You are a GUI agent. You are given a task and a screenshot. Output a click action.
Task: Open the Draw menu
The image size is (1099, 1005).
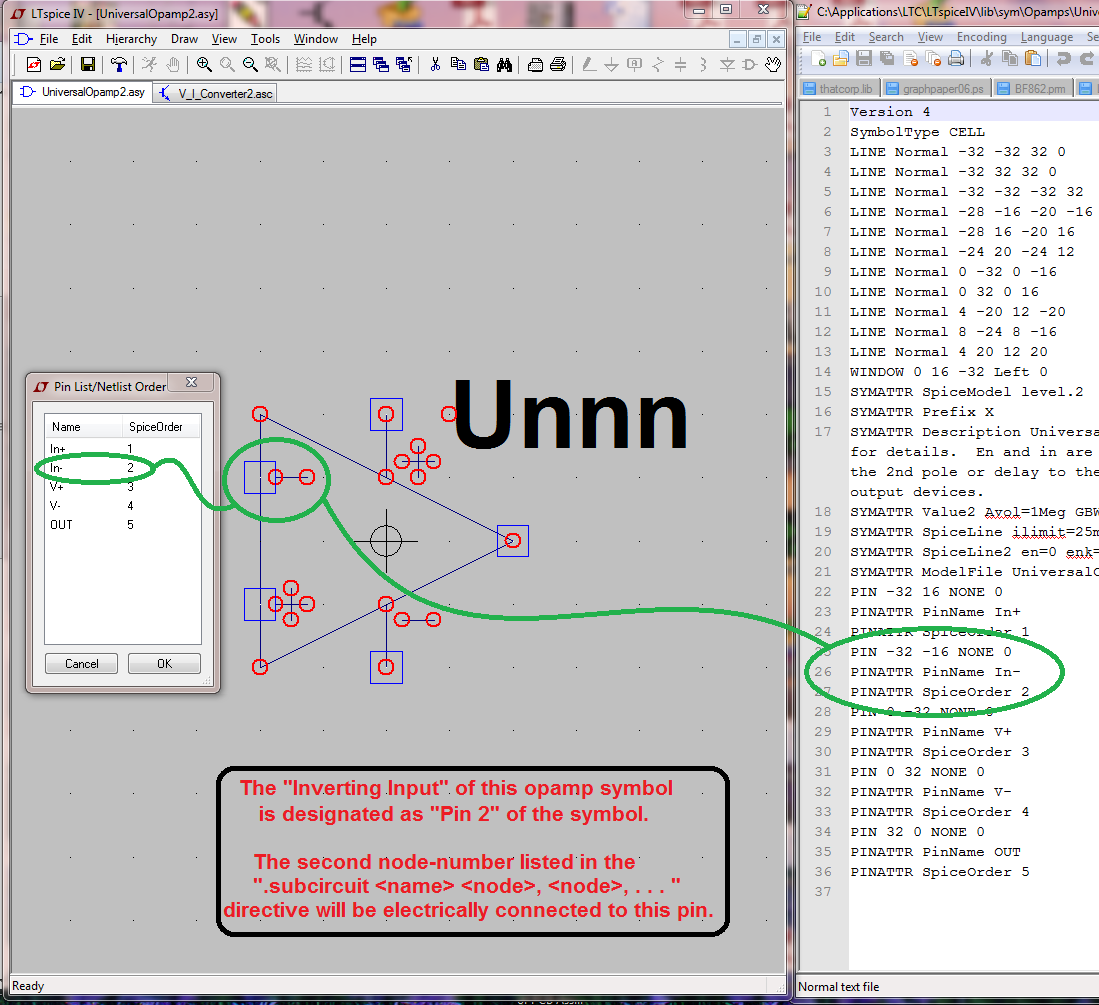184,39
